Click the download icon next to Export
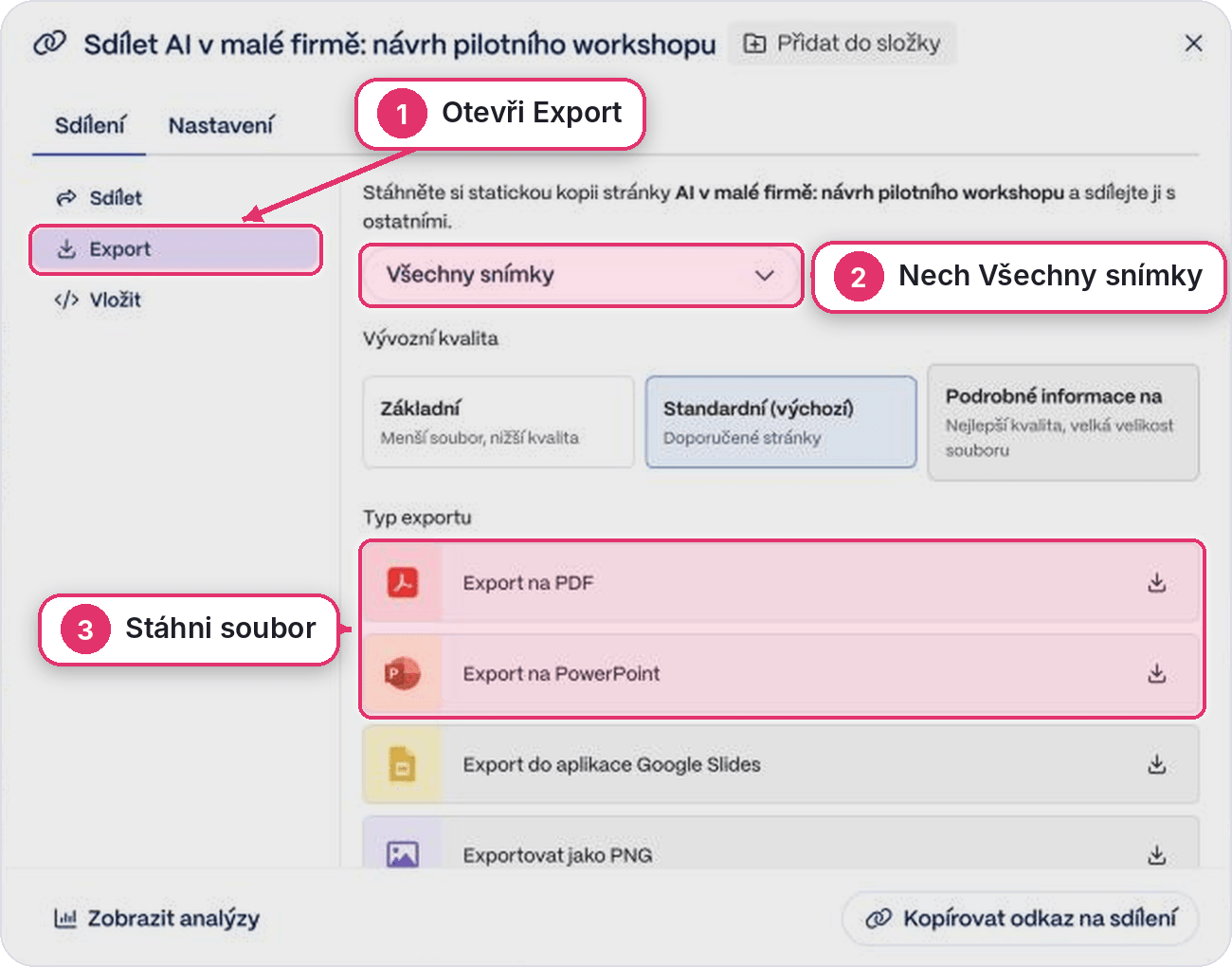1232x967 pixels. [66, 249]
